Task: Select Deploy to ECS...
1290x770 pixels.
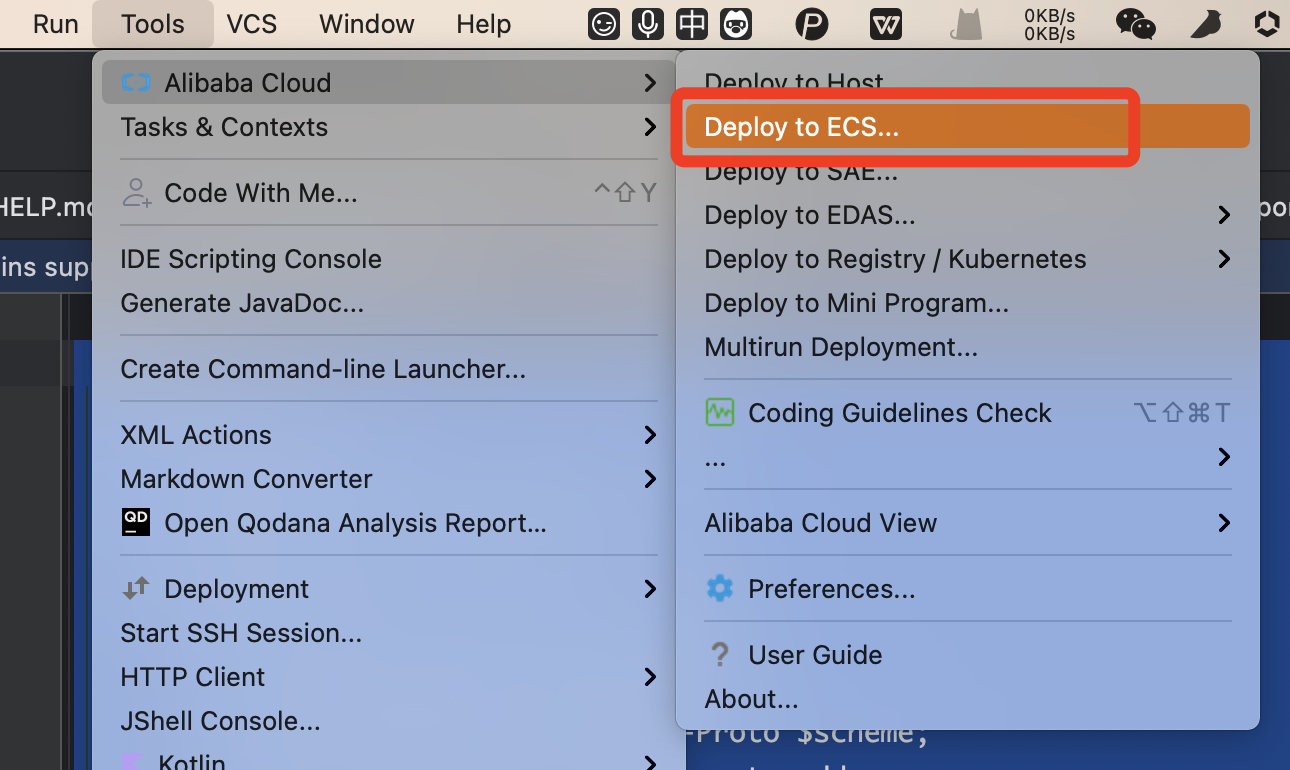Action: [x=967, y=126]
